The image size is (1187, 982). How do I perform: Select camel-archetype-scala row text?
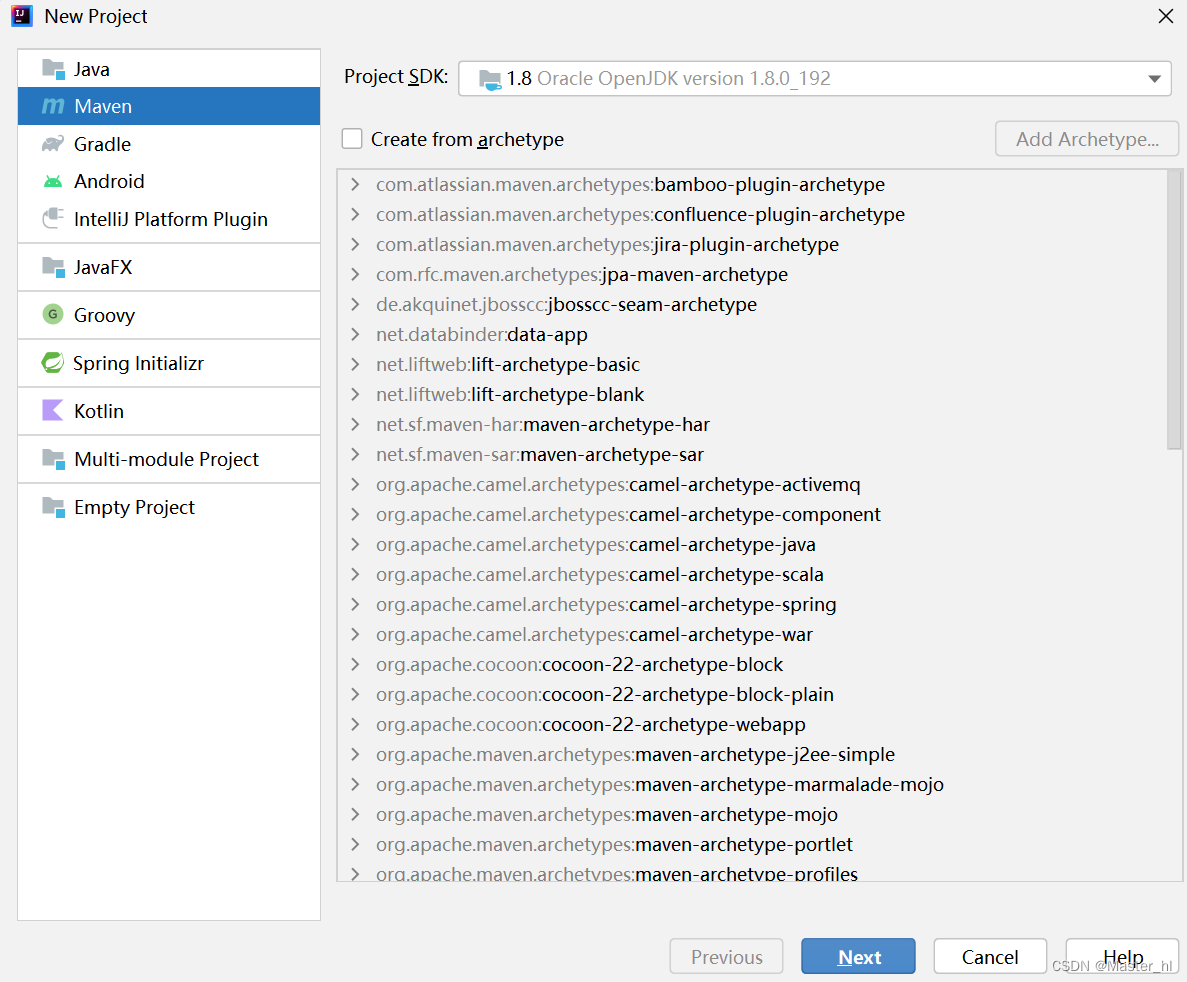600,574
